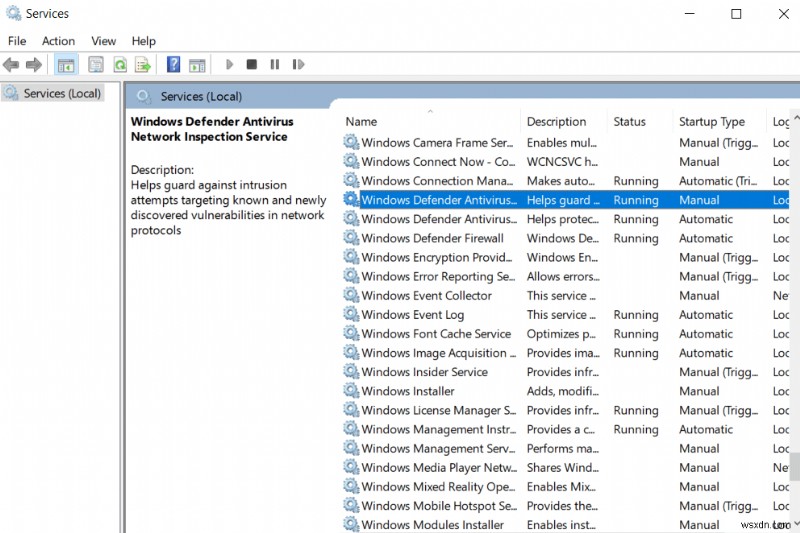Click the Restart Service toolbar button
Image resolution: width=800 pixels, height=533 pixels.
click(x=298, y=65)
